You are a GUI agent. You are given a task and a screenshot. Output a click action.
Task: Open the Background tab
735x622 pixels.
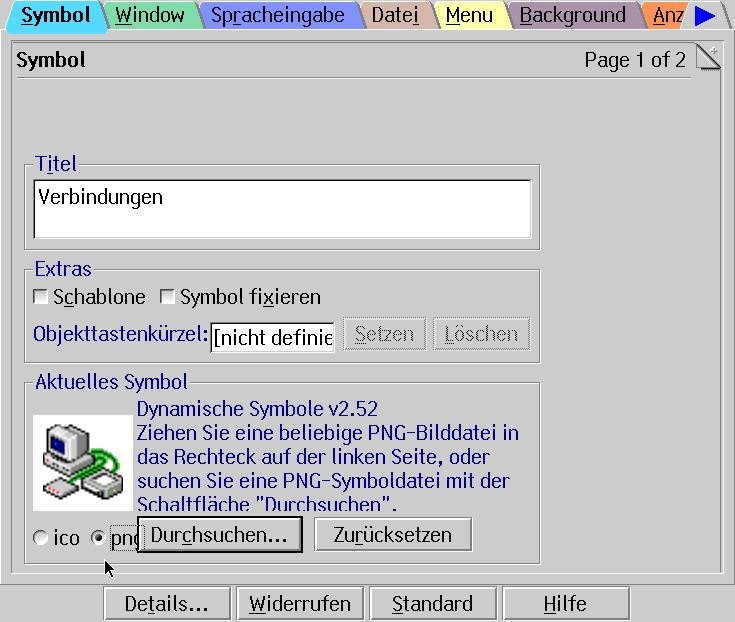573,15
